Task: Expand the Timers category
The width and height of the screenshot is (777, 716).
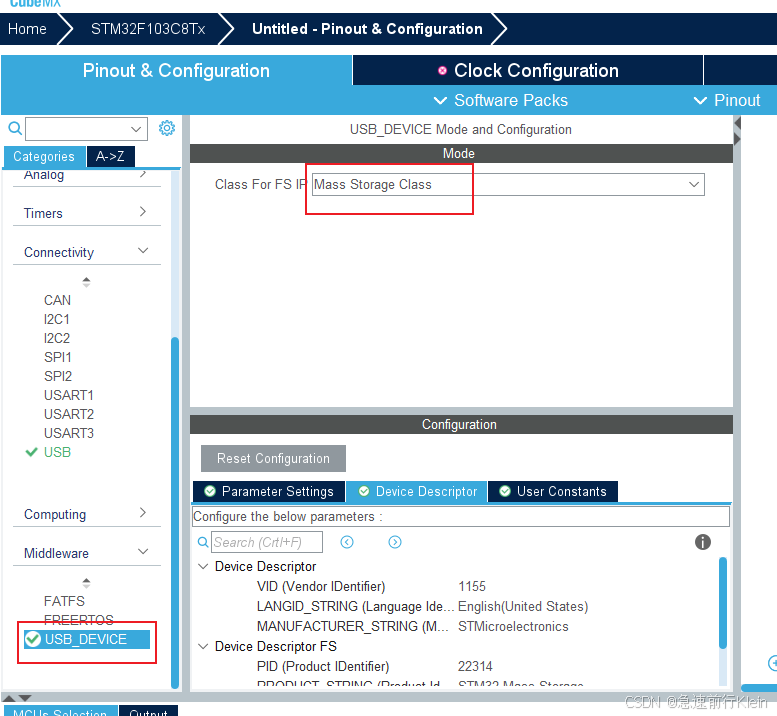Action: 87,213
